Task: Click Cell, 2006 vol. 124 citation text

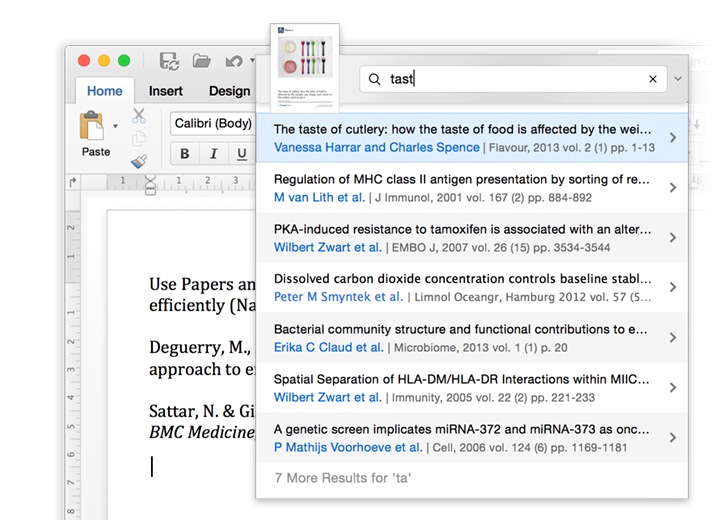Action: (530, 448)
